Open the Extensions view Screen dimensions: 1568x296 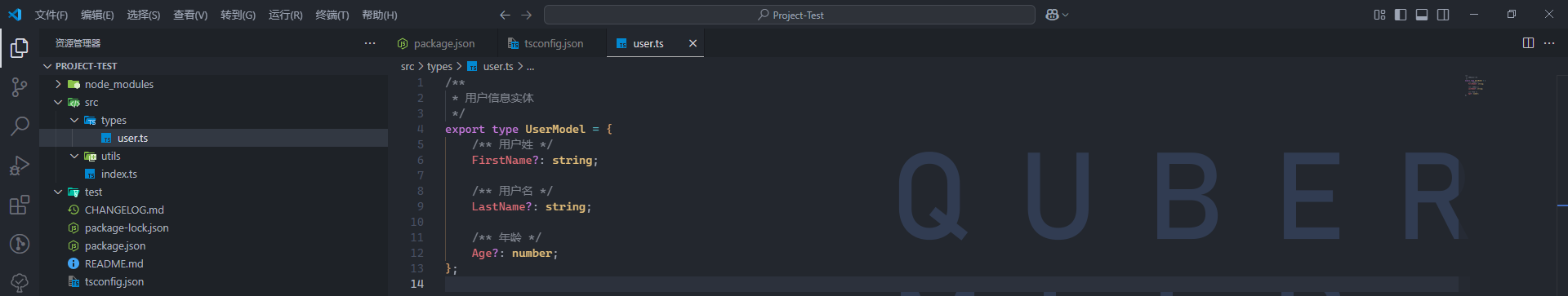click(20, 205)
